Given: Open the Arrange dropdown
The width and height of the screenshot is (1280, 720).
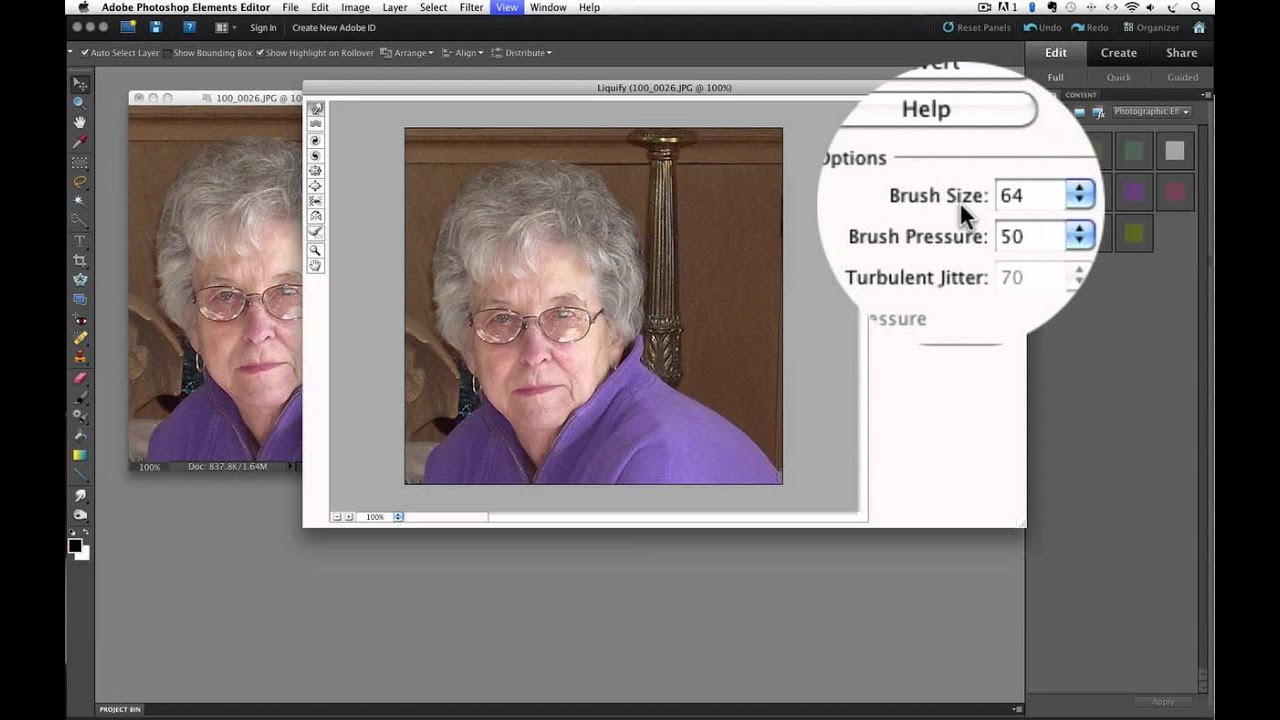Looking at the screenshot, I should point(407,53).
